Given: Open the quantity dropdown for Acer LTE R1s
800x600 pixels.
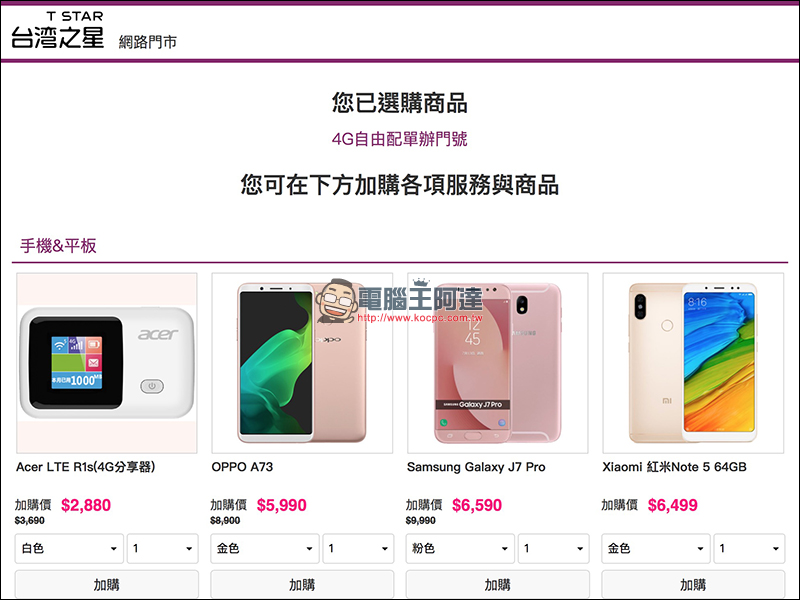Looking at the screenshot, I should pyautogui.click(x=163, y=548).
